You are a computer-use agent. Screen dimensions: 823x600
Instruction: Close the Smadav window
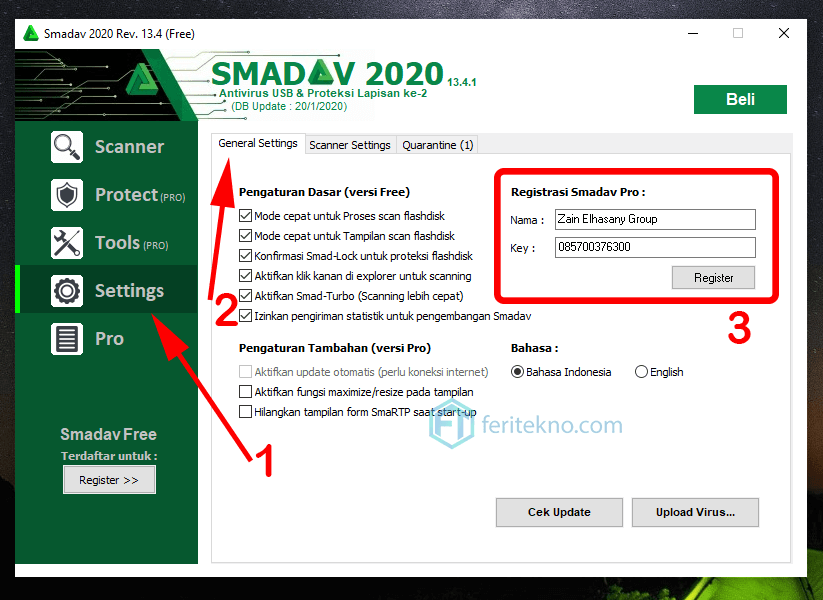pyautogui.click(x=784, y=34)
